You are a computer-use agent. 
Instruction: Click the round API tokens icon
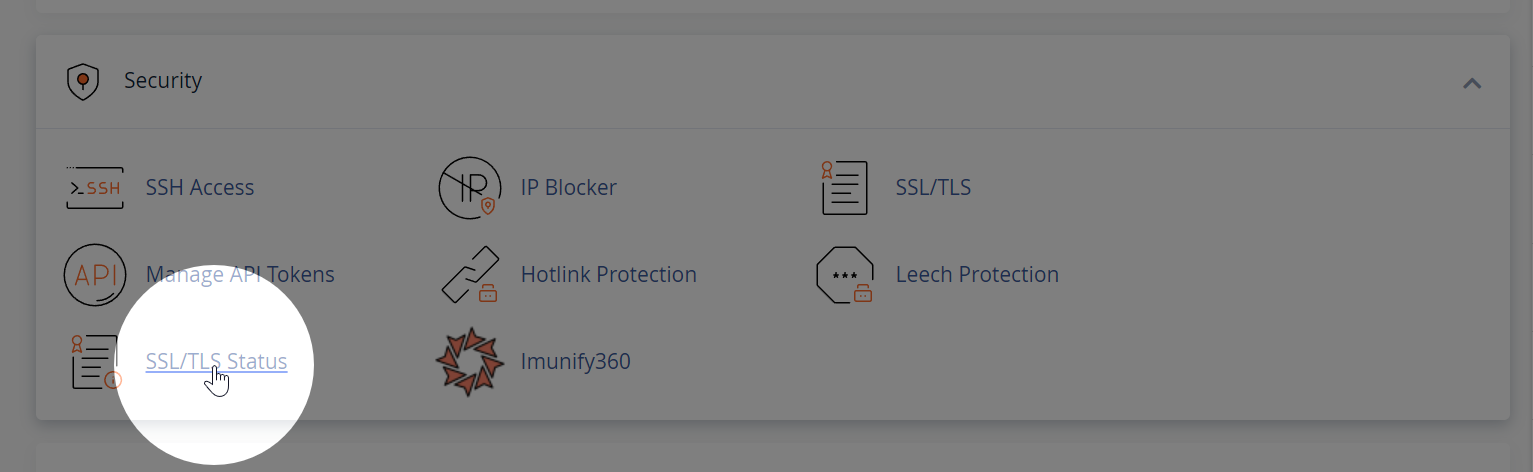(95, 274)
